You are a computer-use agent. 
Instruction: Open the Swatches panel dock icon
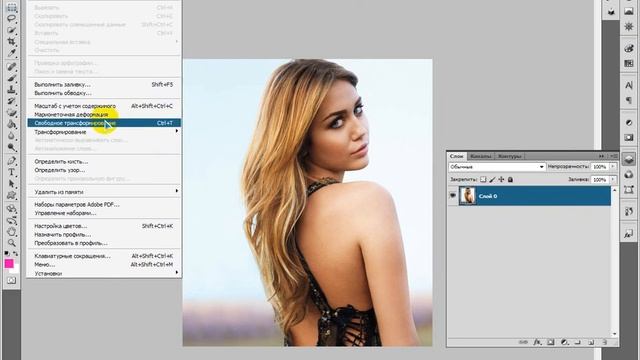[x=629, y=63]
